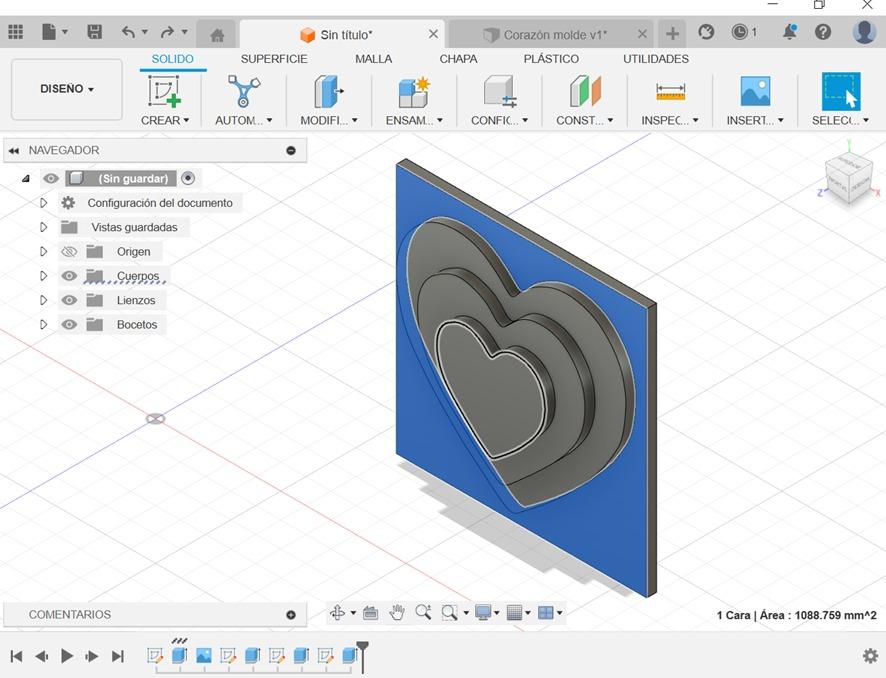Show the hidden Origen folder
The image size is (886, 678).
69,252
